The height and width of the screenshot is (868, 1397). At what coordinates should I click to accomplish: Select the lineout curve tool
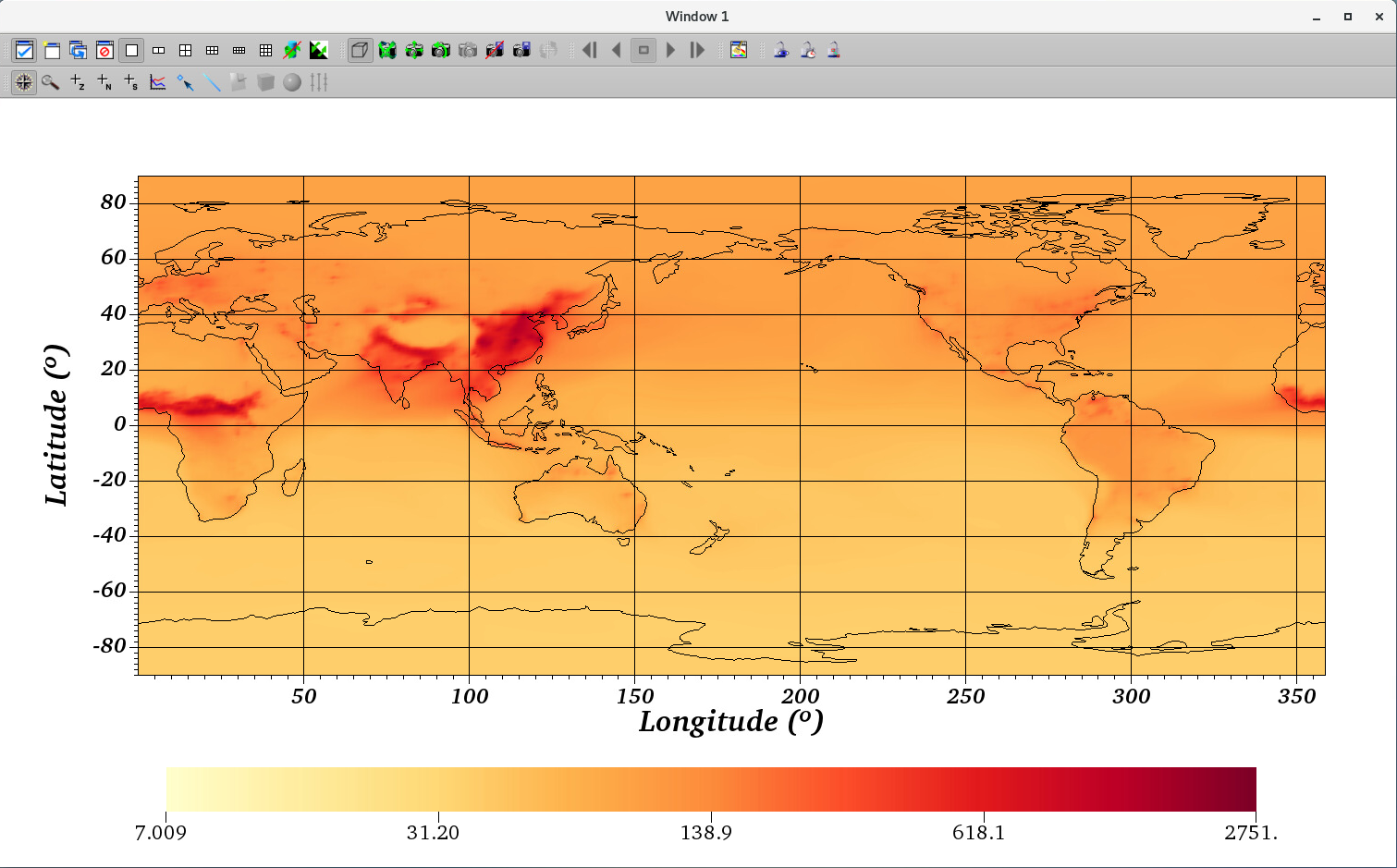[x=158, y=82]
